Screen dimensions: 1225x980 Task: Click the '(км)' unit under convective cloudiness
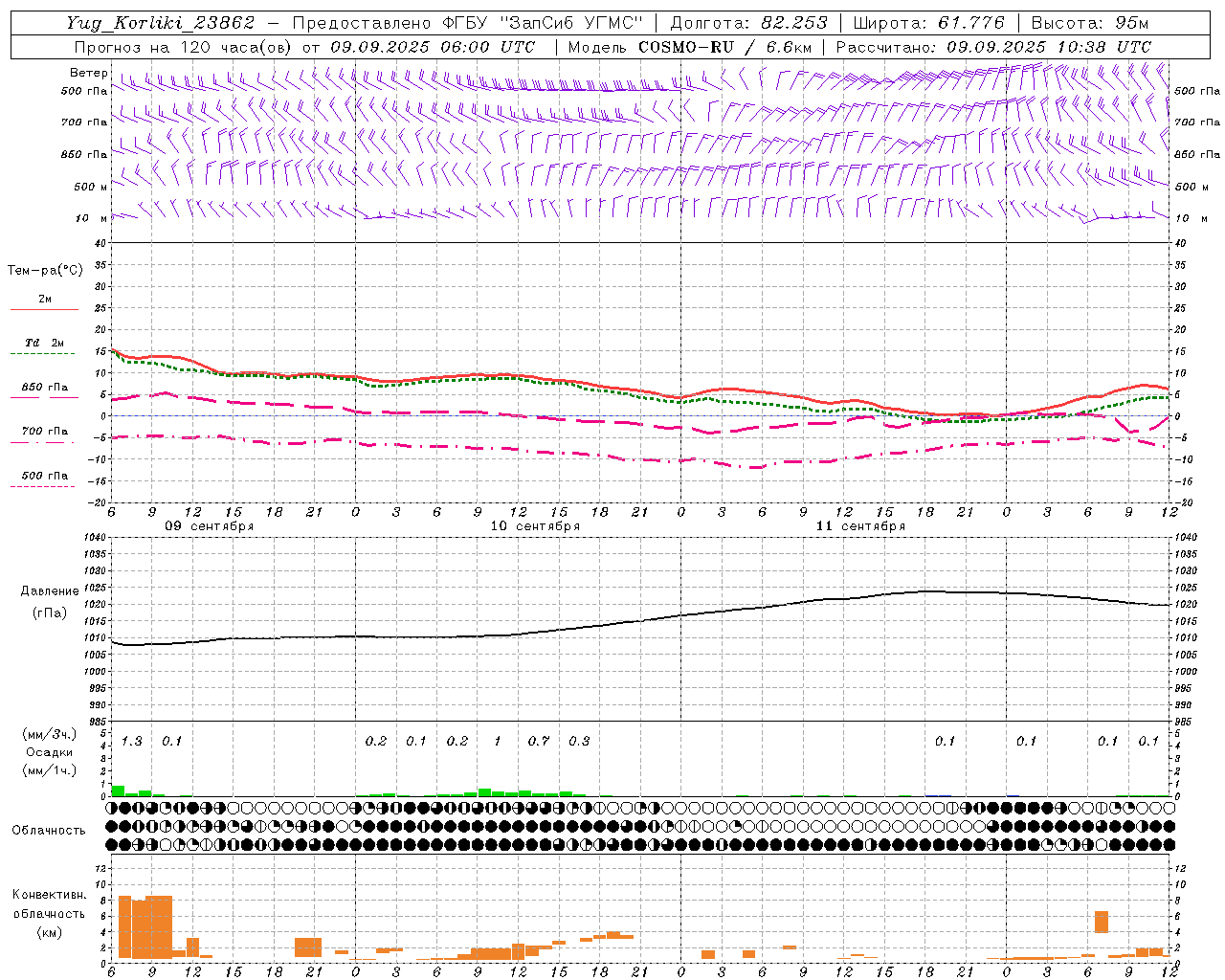49,932
